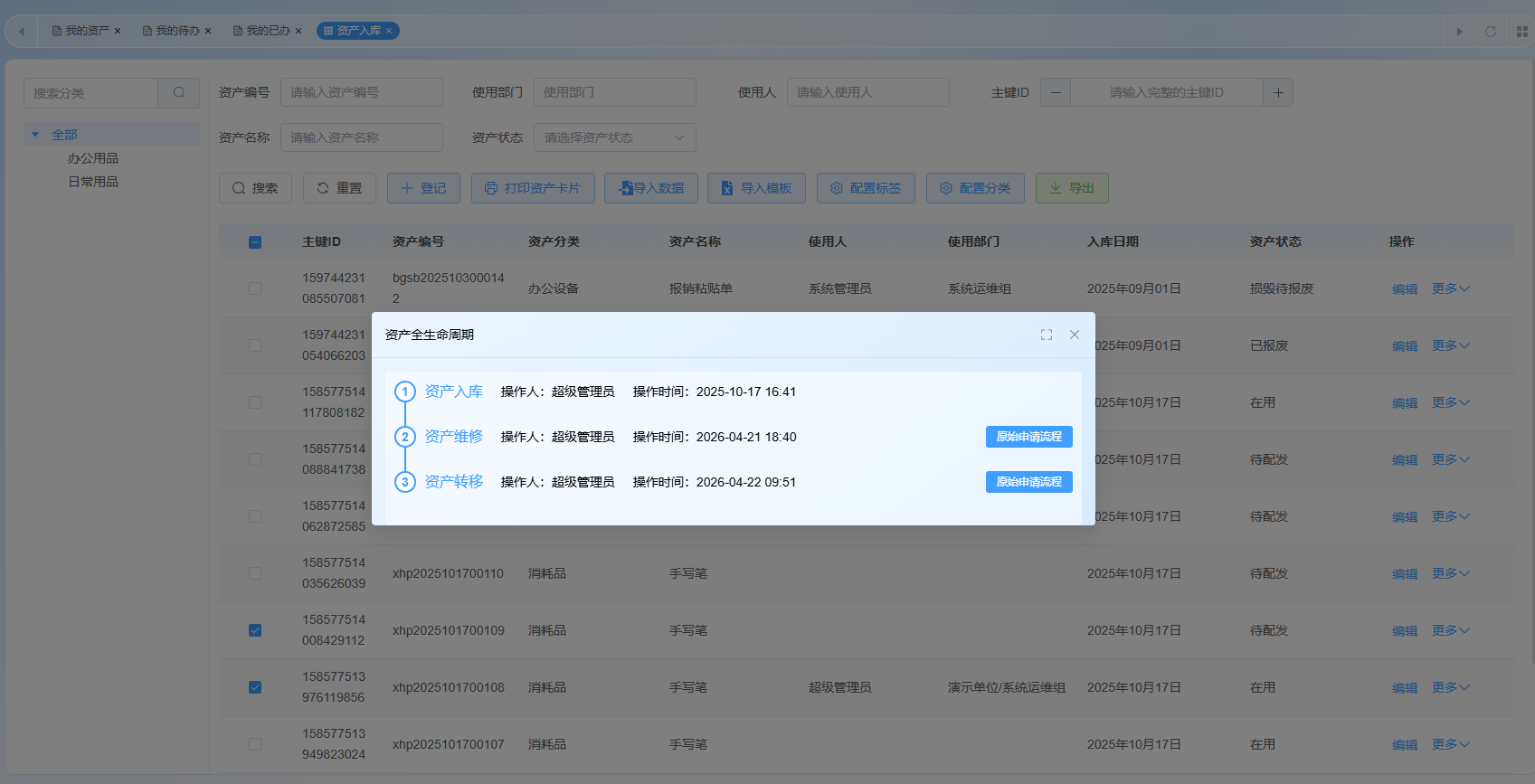The image size is (1535, 784).
Task: Expand 更多 for row xhp2025101700107
Action: (x=1451, y=744)
